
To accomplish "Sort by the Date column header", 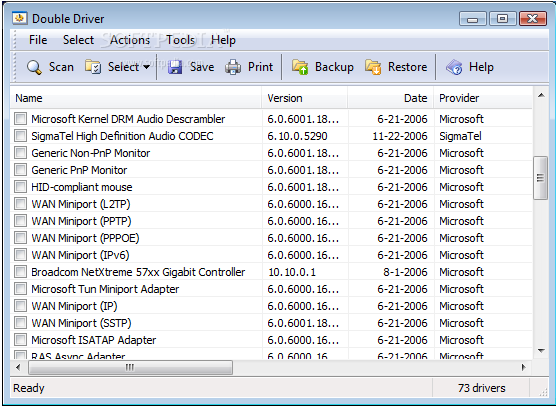I will pos(391,98).
